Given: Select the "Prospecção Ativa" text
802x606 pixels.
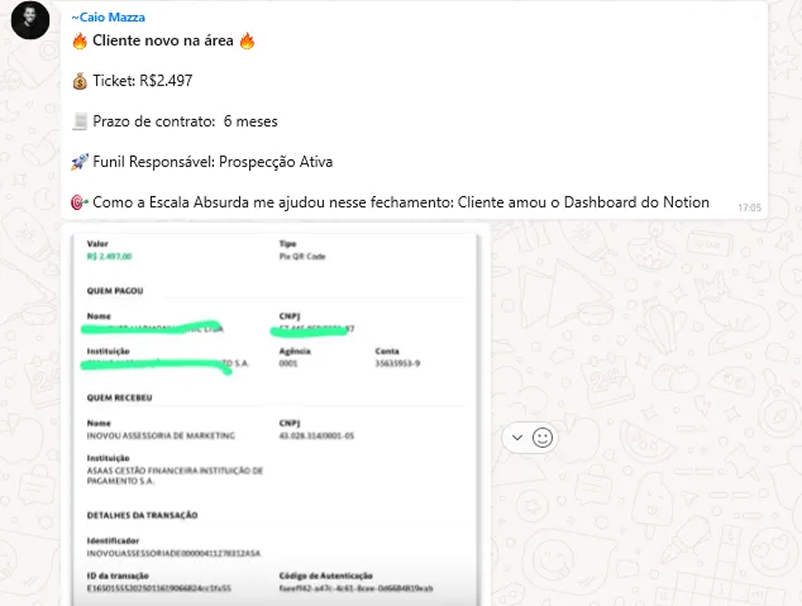Looking at the screenshot, I should pos(276,162).
